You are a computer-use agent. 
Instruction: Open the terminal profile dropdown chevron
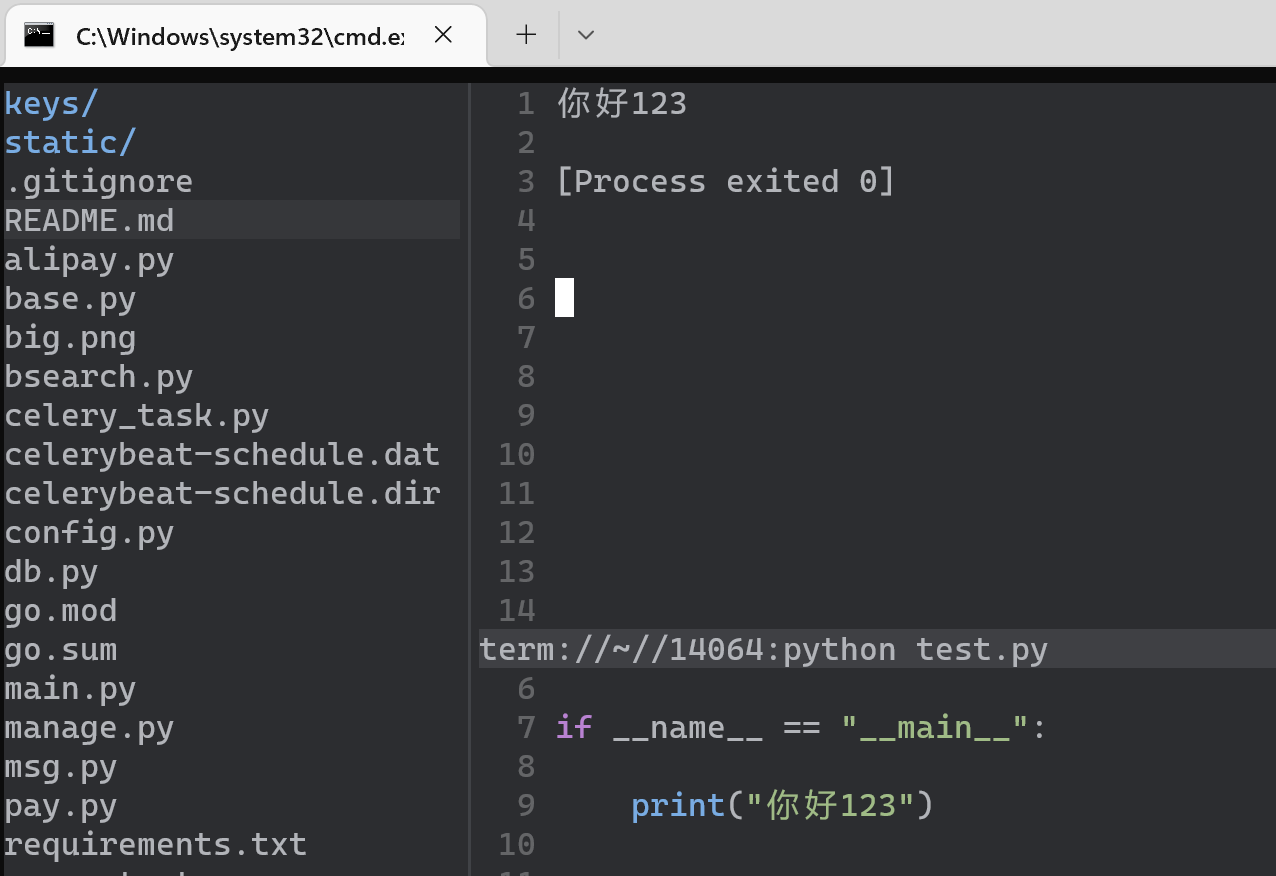pos(586,35)
